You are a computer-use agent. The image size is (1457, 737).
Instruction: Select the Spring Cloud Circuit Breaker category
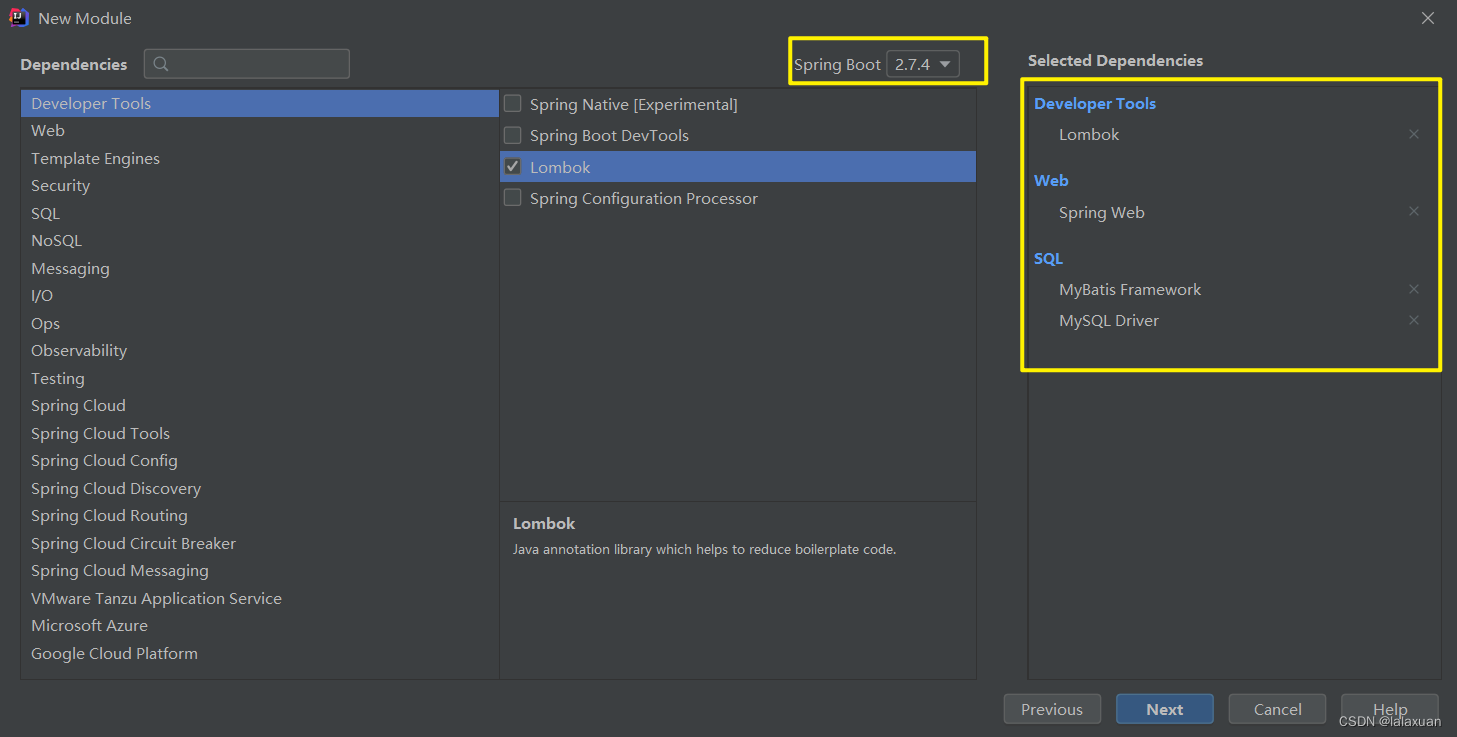click(x=260, y=543)
